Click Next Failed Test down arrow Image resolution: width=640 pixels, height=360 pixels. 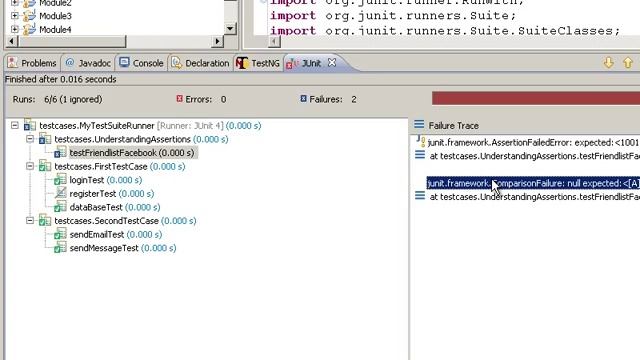(609, 63)
